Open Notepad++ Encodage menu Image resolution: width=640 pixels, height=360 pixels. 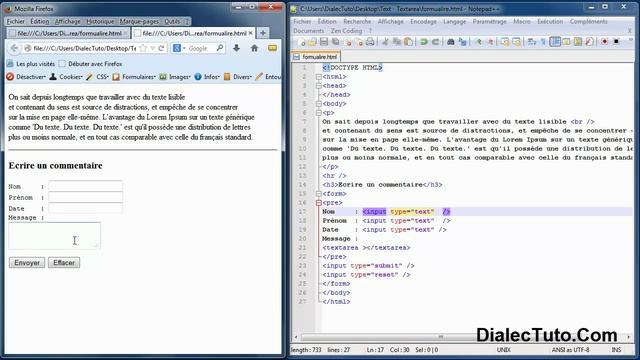coord(423,21)
